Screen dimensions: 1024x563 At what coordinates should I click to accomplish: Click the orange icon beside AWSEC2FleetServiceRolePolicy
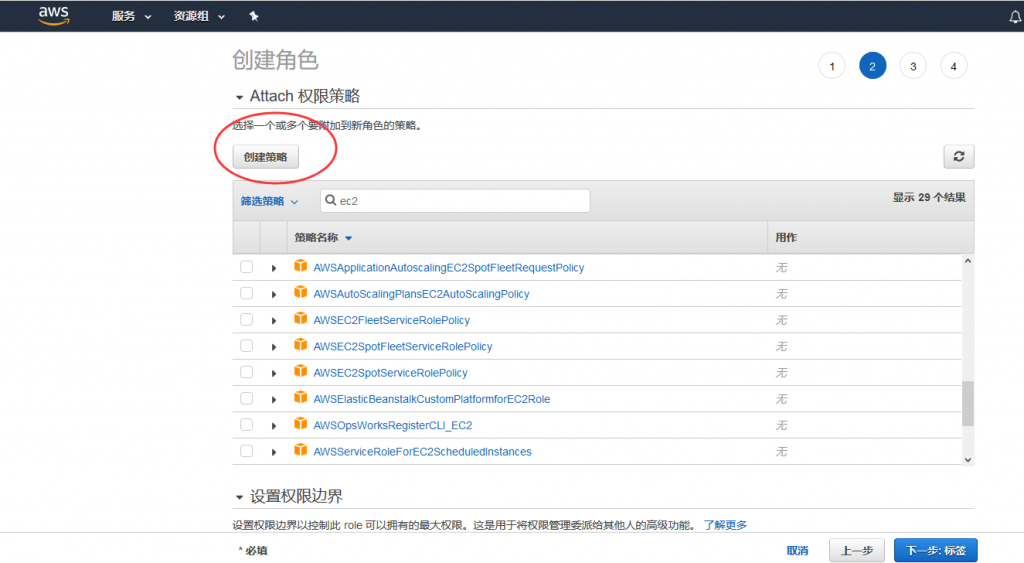[x=300, y=319]
